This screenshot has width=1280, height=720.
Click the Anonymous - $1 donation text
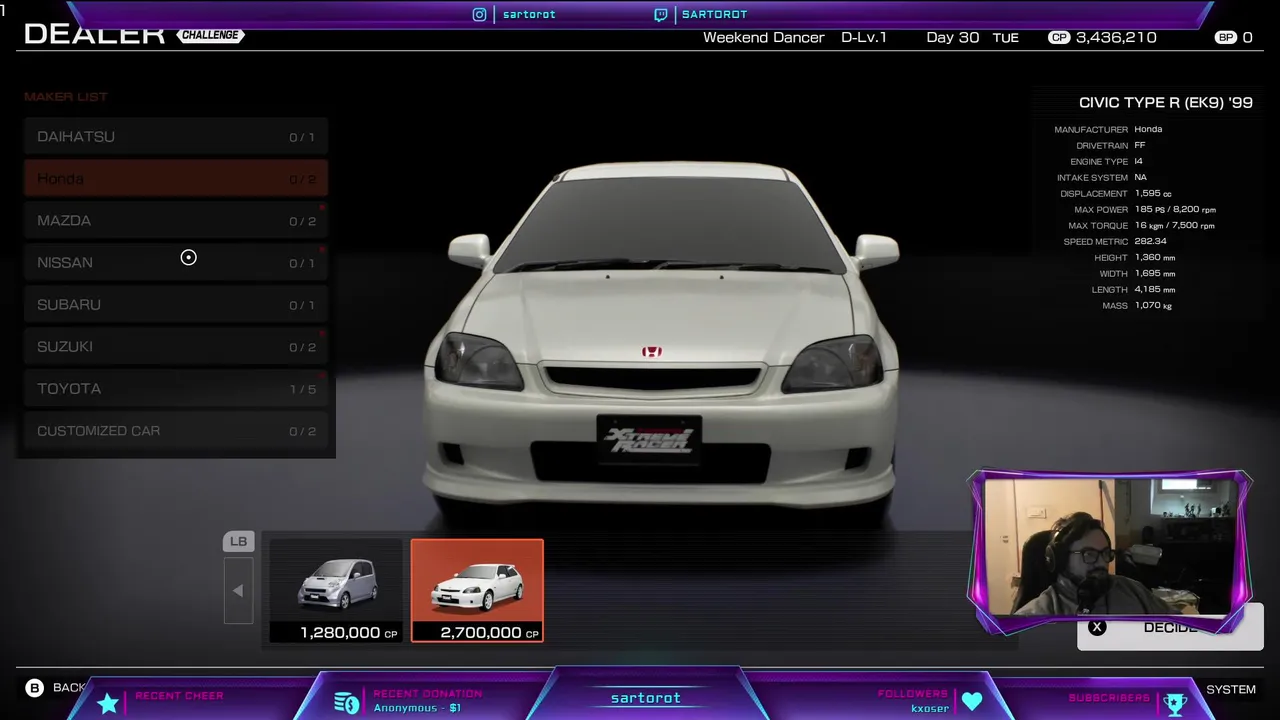(x=417, y=708)
